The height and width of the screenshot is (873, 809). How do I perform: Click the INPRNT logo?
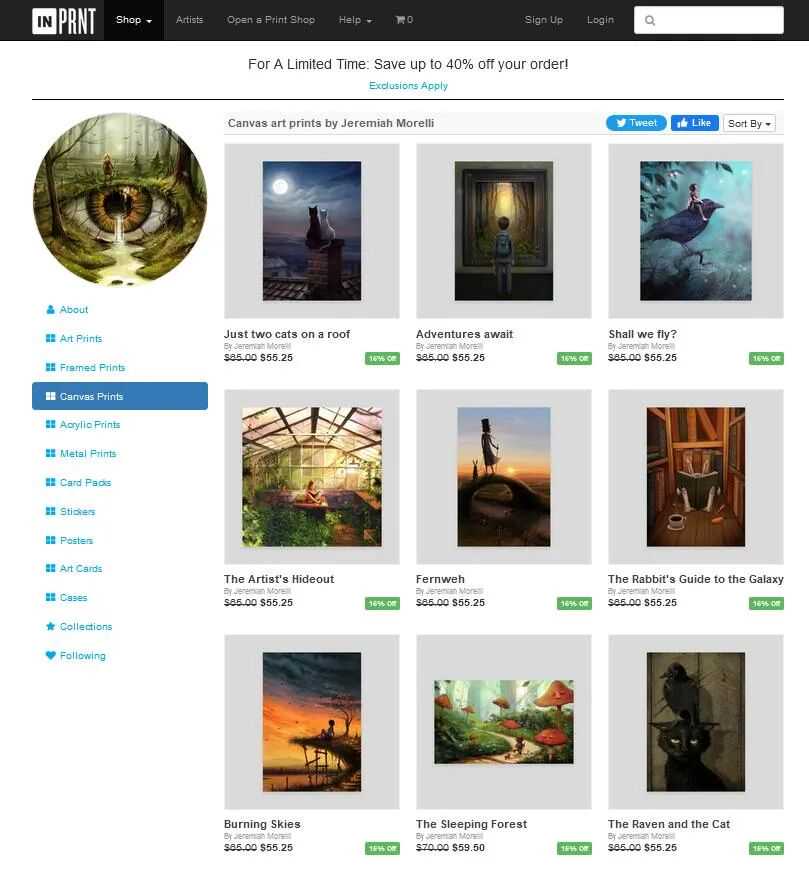click(64, 21)
